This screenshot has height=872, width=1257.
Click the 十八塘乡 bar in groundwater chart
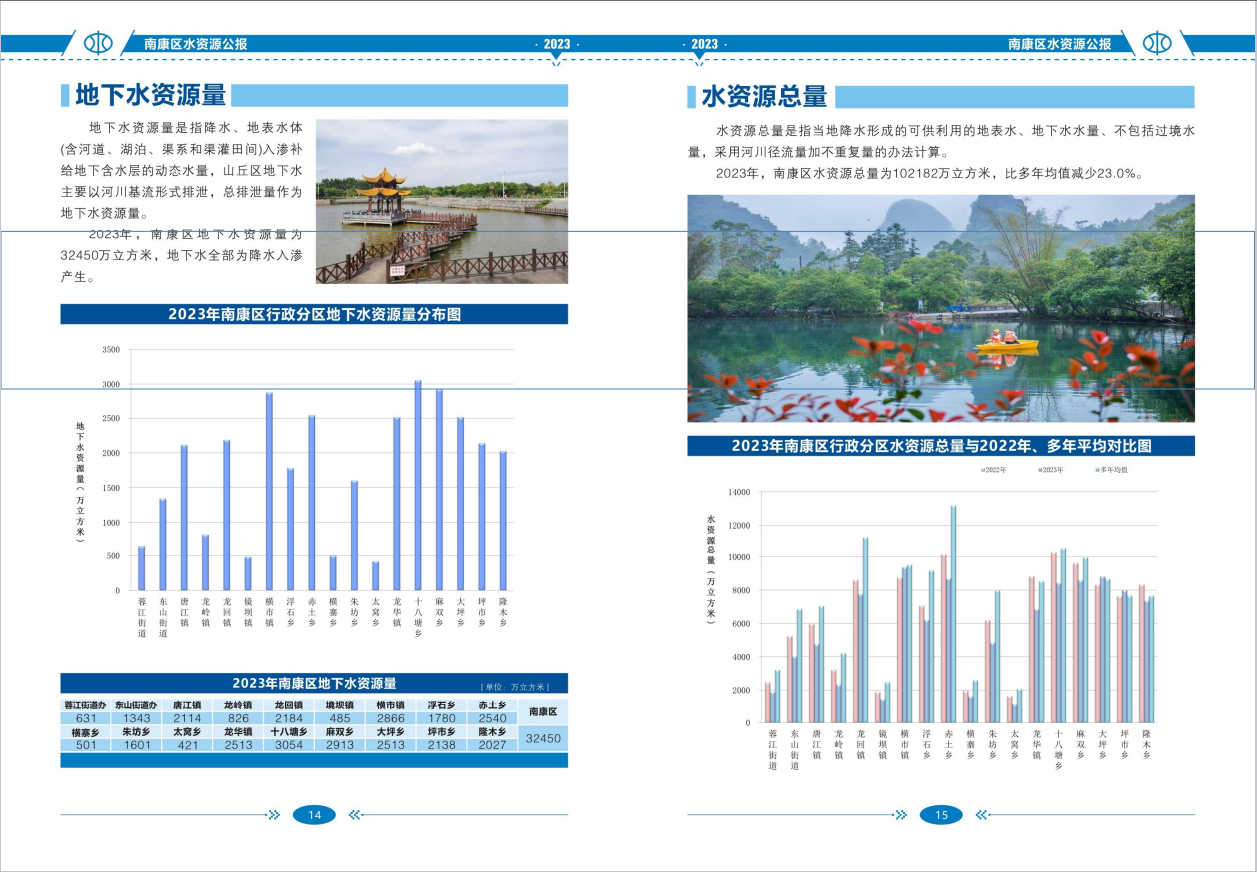[x=418, y=485]
